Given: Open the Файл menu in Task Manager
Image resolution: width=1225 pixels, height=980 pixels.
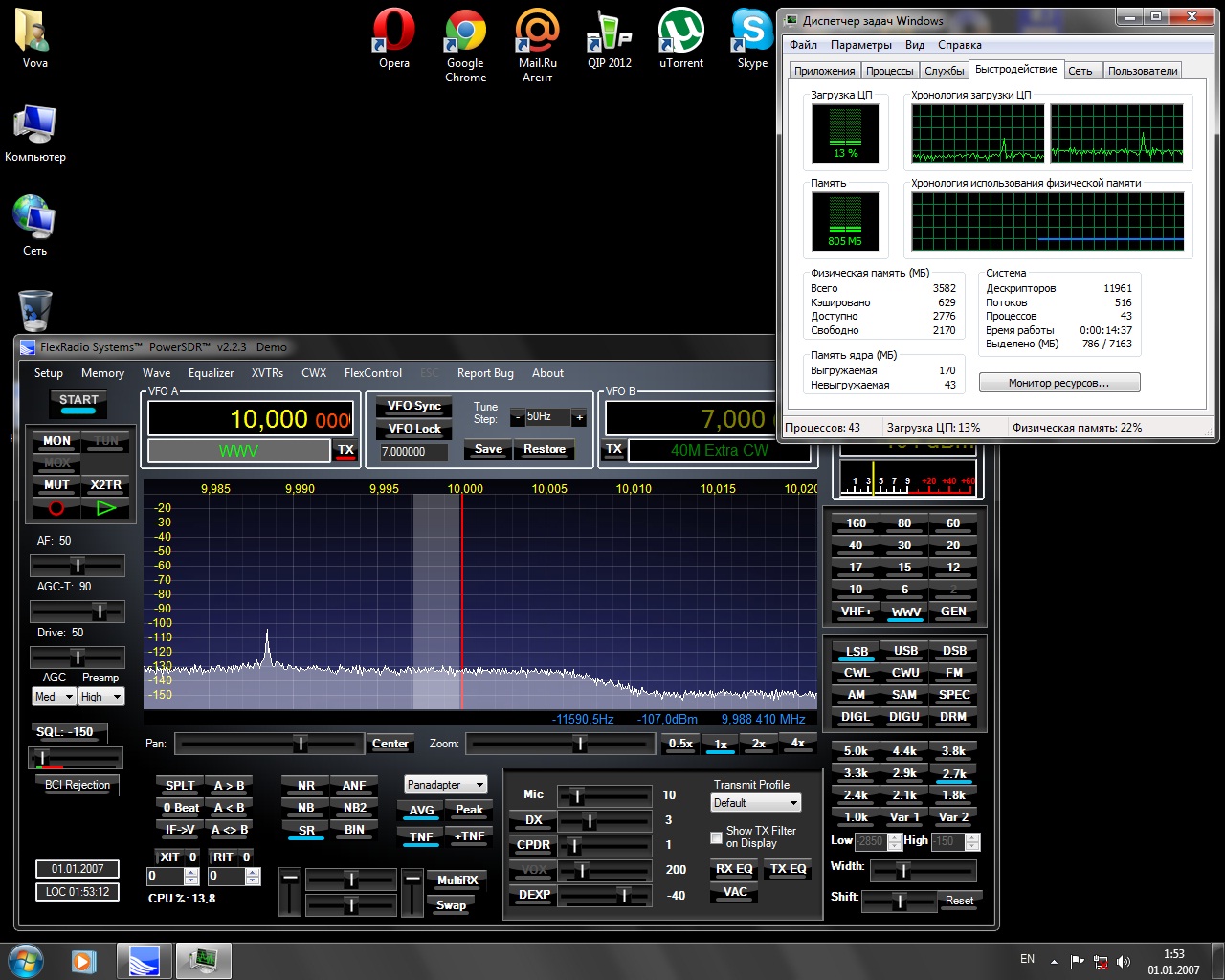Looking at the screenshot, I should coord(803,45).
